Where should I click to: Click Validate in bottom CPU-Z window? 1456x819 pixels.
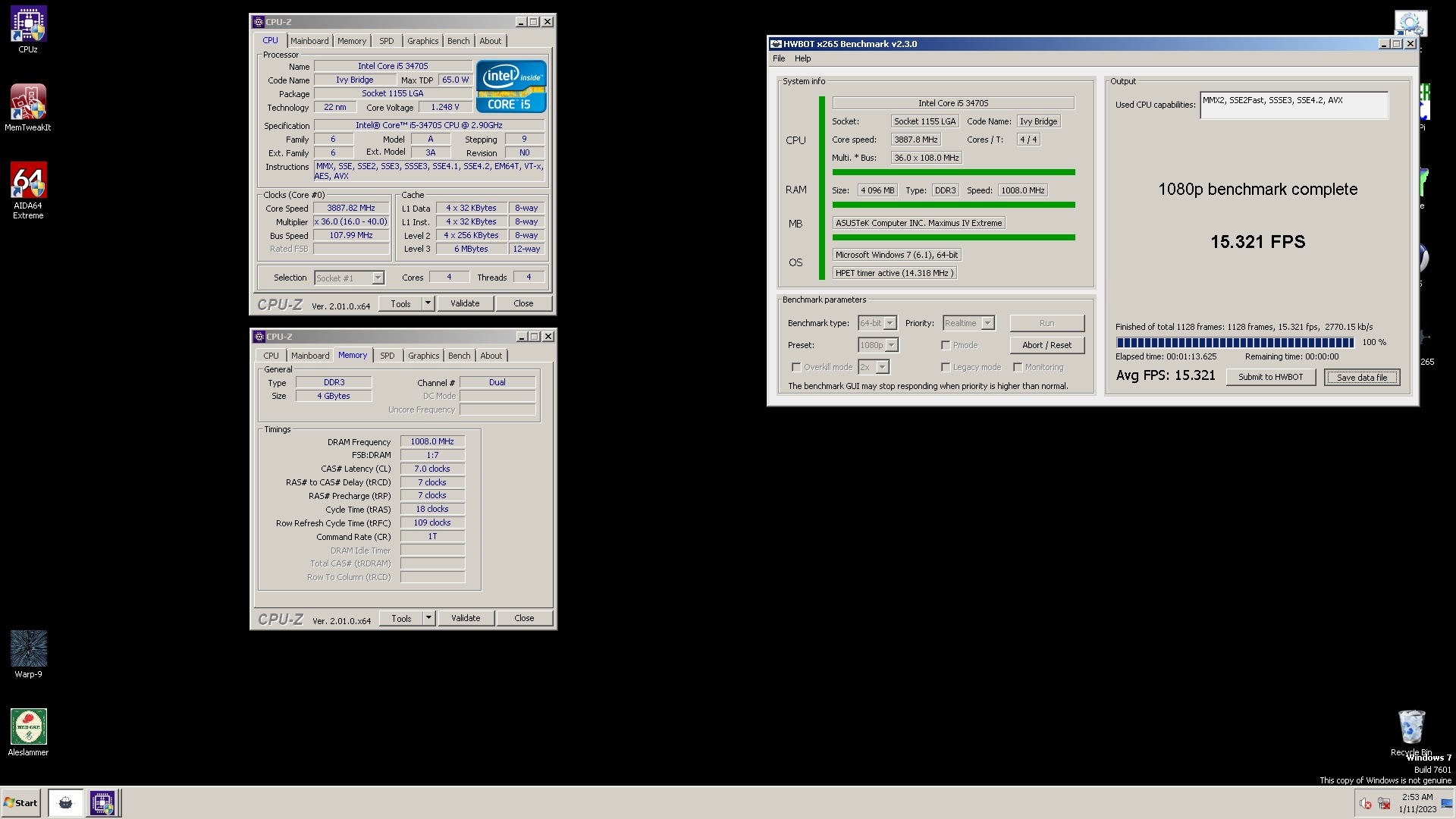tap(466, 618)
